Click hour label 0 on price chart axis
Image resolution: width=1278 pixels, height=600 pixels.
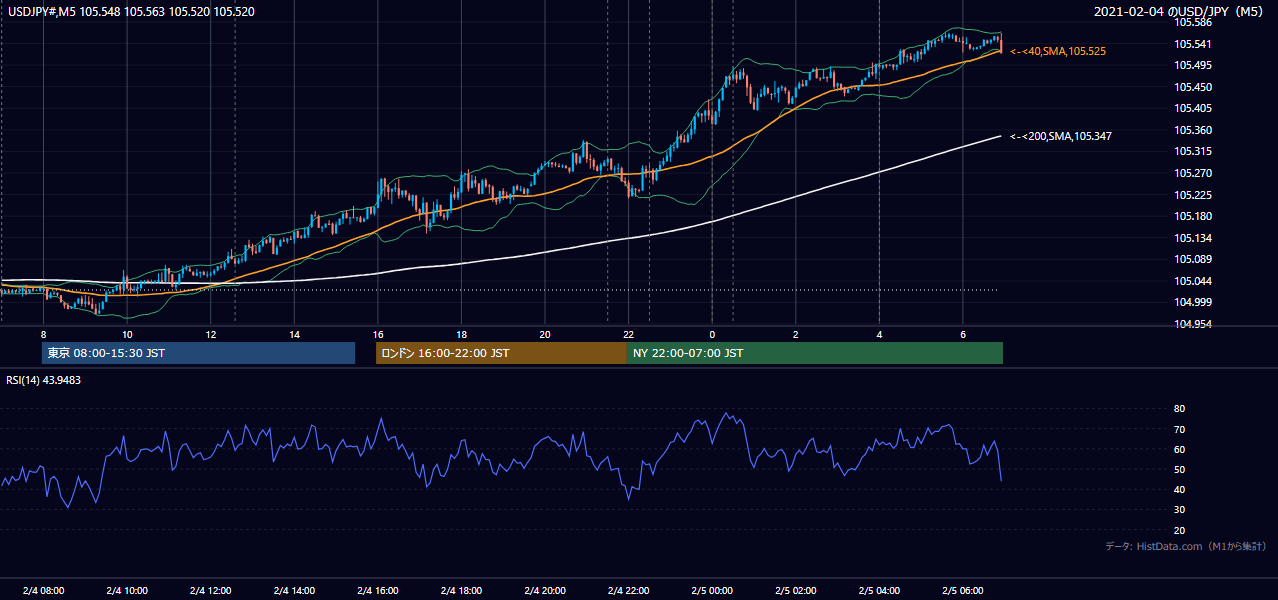point(712,334)
